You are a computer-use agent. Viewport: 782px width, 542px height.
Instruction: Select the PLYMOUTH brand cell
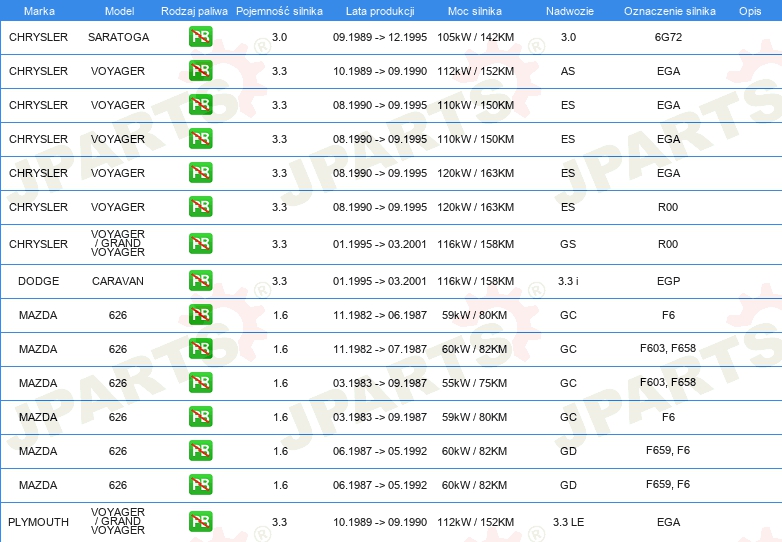pos(38,522)
